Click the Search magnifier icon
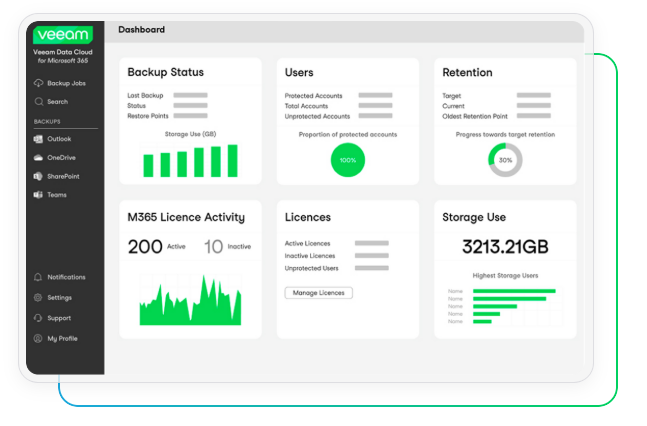The height and width of the screenshot is (426, 647). tap(39, 102)
